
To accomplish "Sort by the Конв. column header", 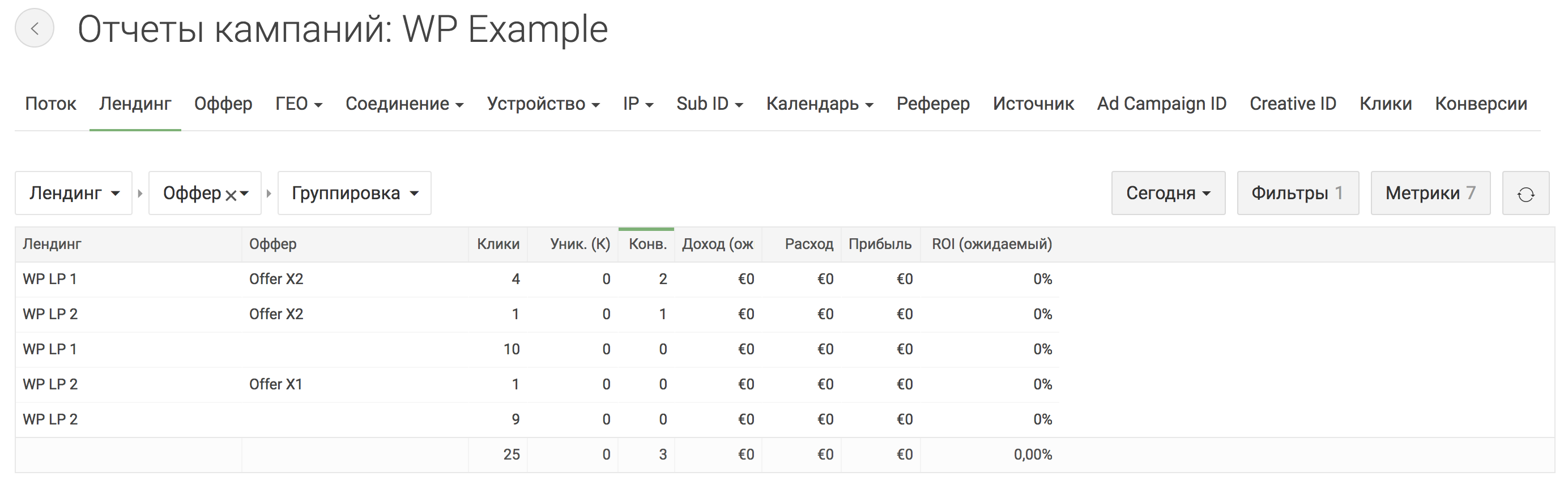I will [x=647, y=244].
